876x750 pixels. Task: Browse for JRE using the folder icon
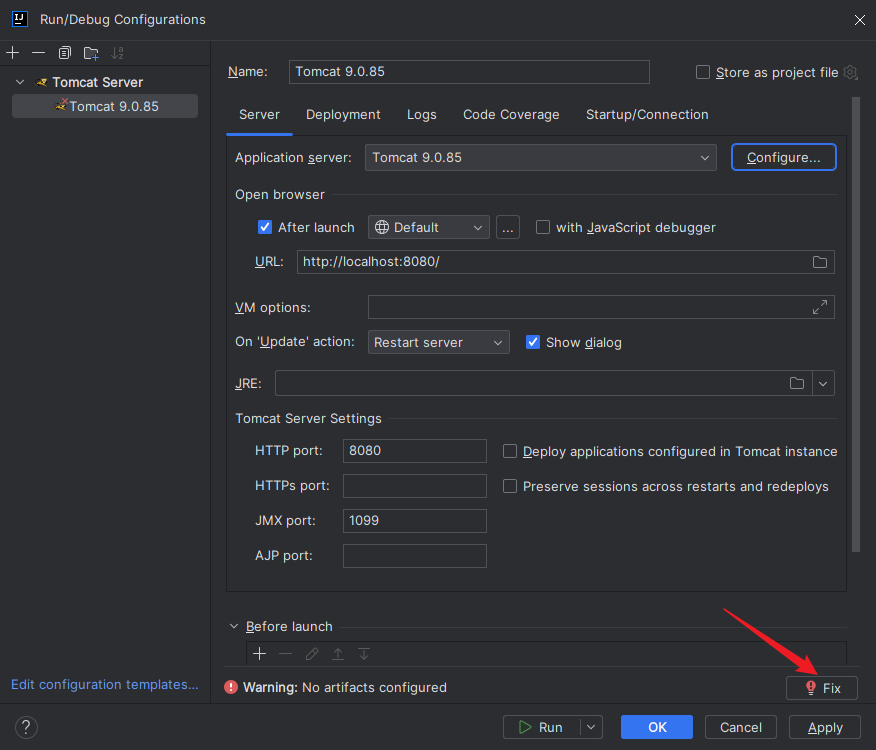(x=797, y=383)
